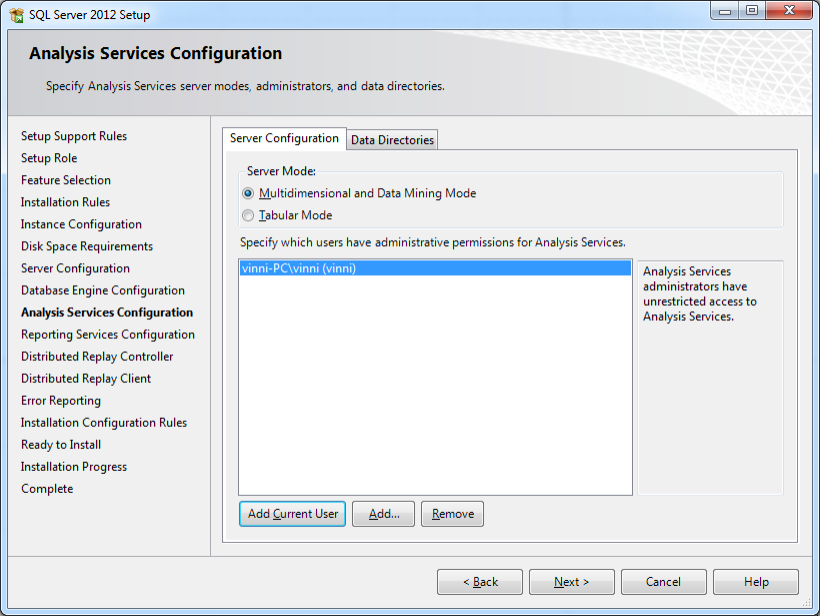
Task: Click Reporting Services Configuration step
Action: point(108,334)
